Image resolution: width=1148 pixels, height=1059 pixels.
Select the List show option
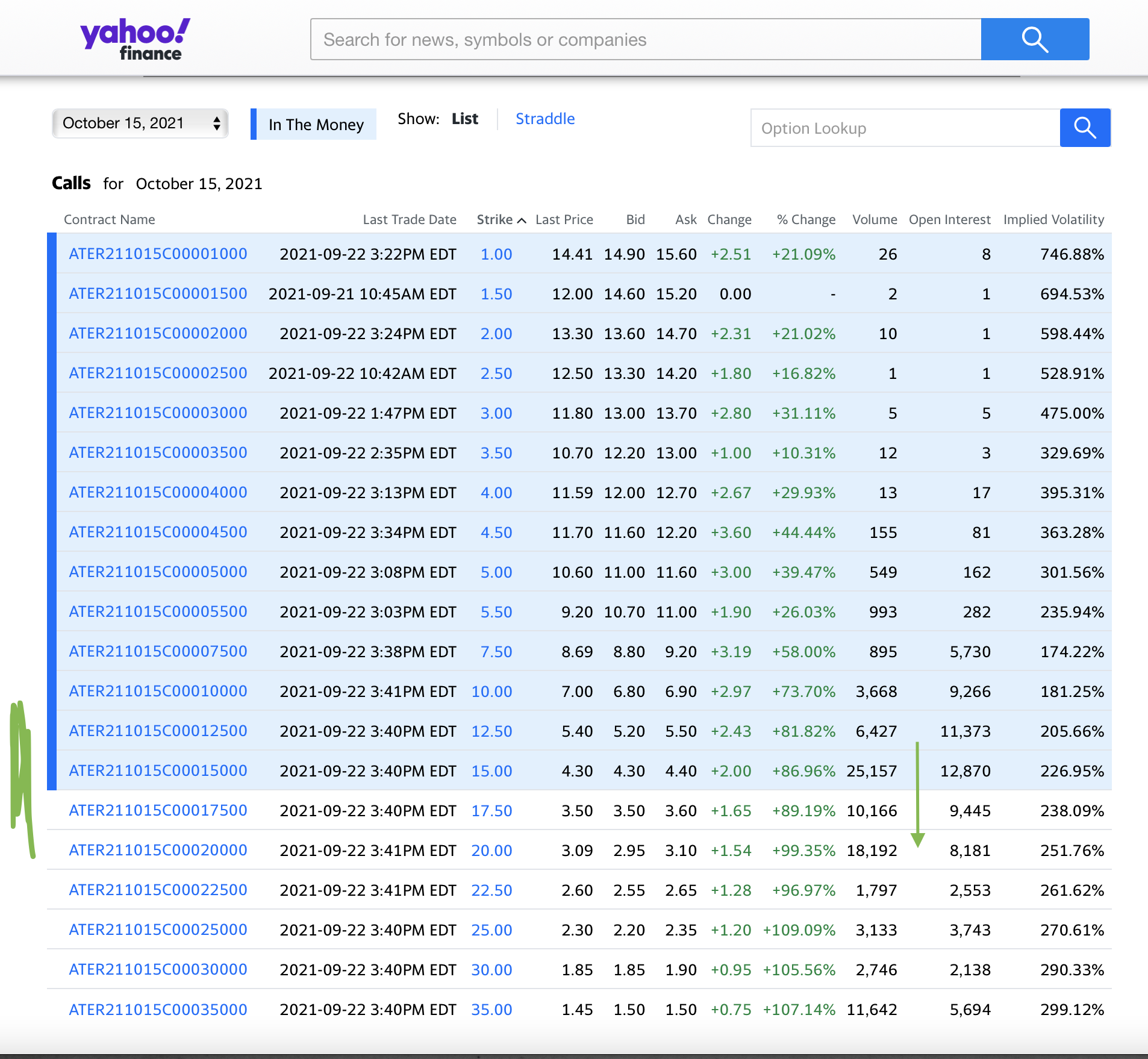[464, 118]
